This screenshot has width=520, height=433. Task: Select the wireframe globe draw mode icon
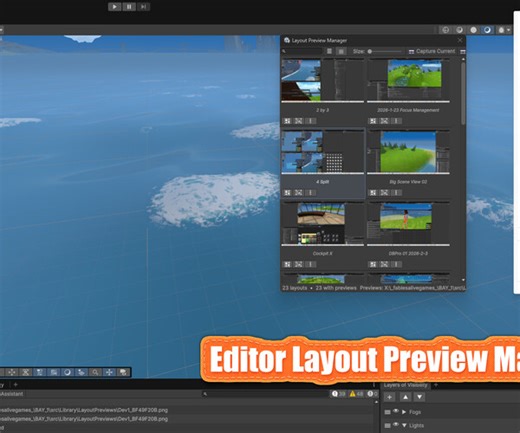pyautogui.click(x=446, y=30)
